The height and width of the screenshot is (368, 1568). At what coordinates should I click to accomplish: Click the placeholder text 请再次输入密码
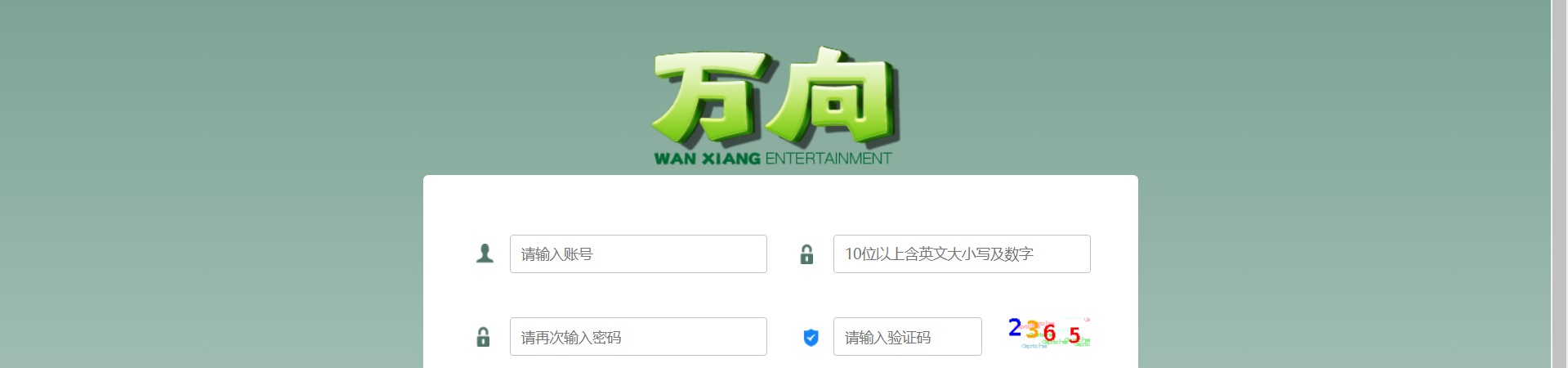571,337
